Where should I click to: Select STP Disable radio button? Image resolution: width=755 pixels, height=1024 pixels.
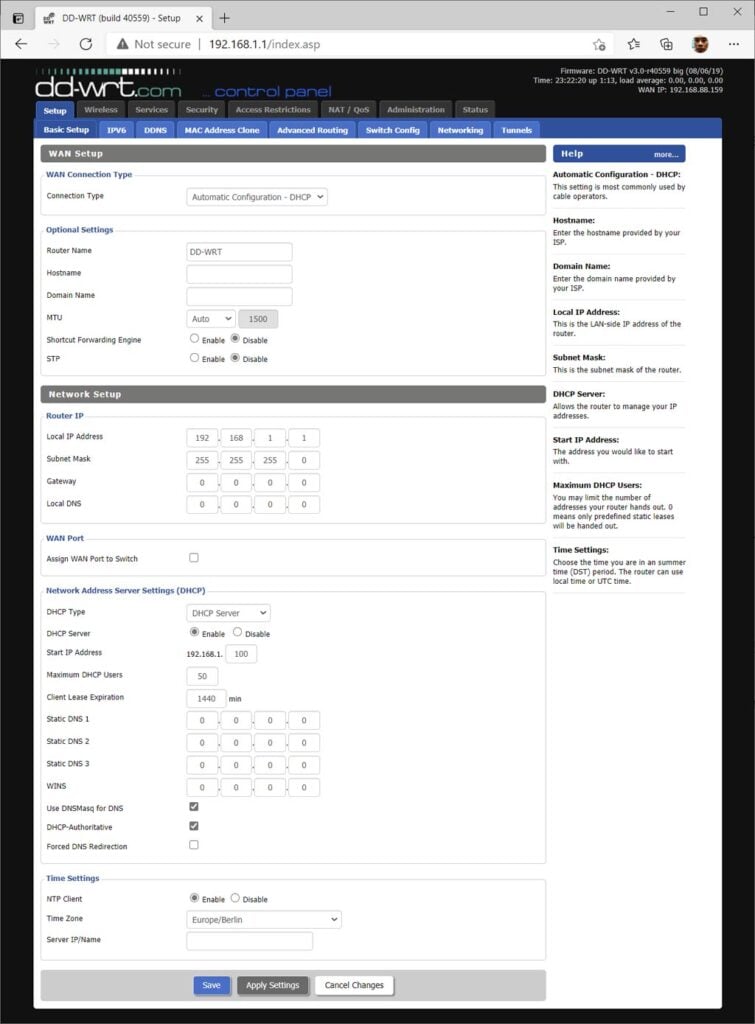[x=235, y=357]
